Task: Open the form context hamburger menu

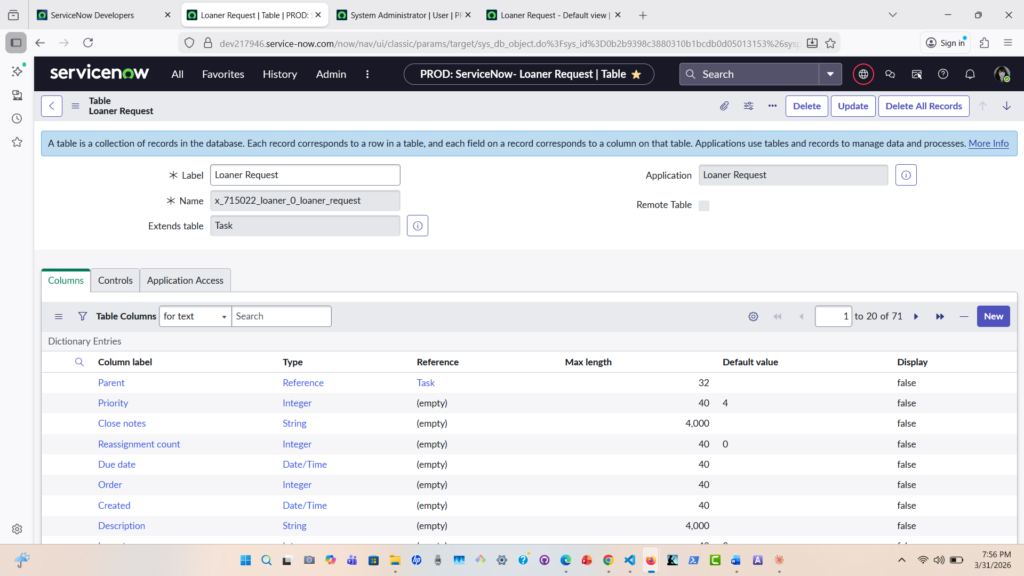Action: 75,106
